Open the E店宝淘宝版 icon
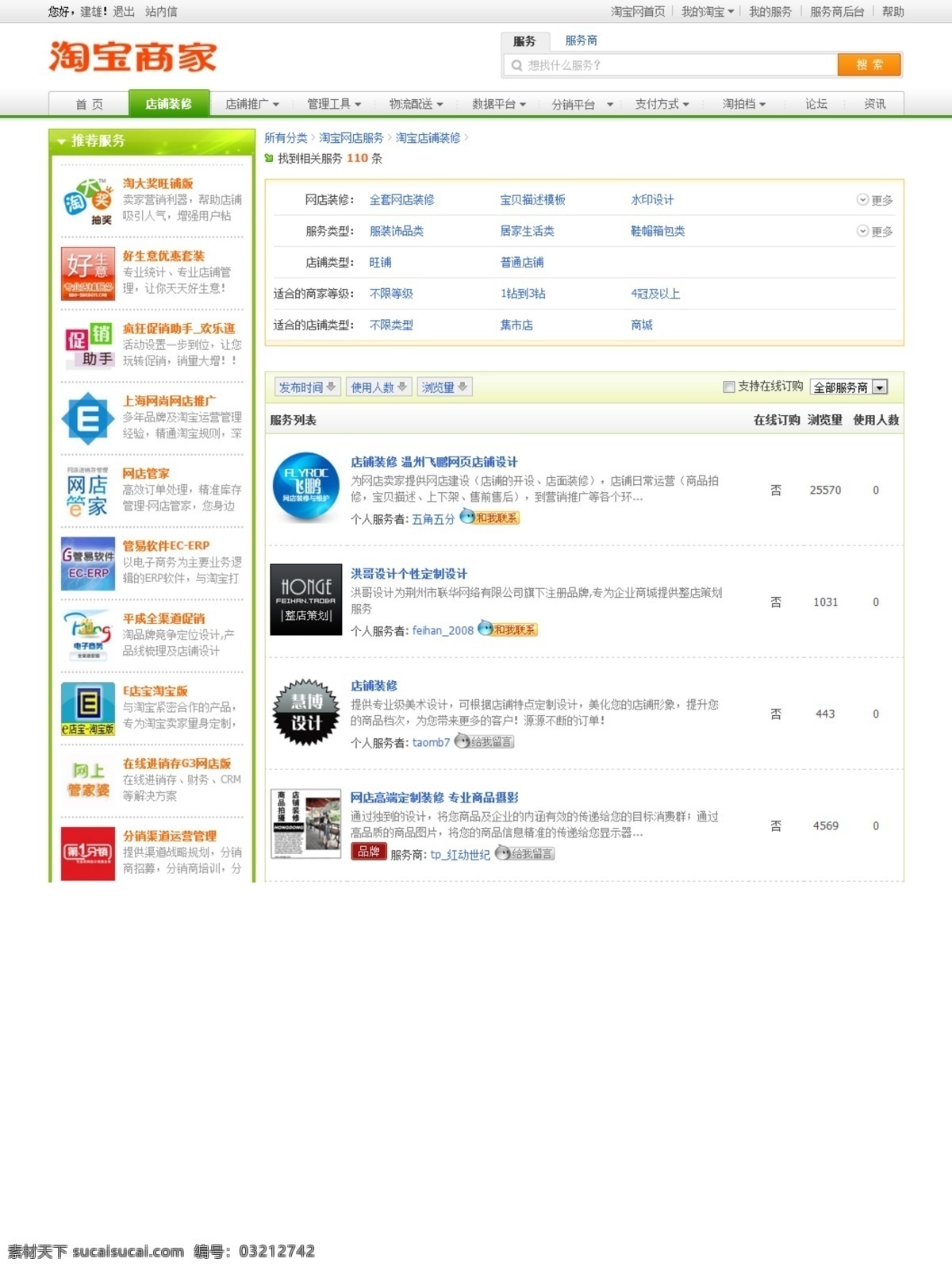The image size is (952, 1270). tap(88, 709)
